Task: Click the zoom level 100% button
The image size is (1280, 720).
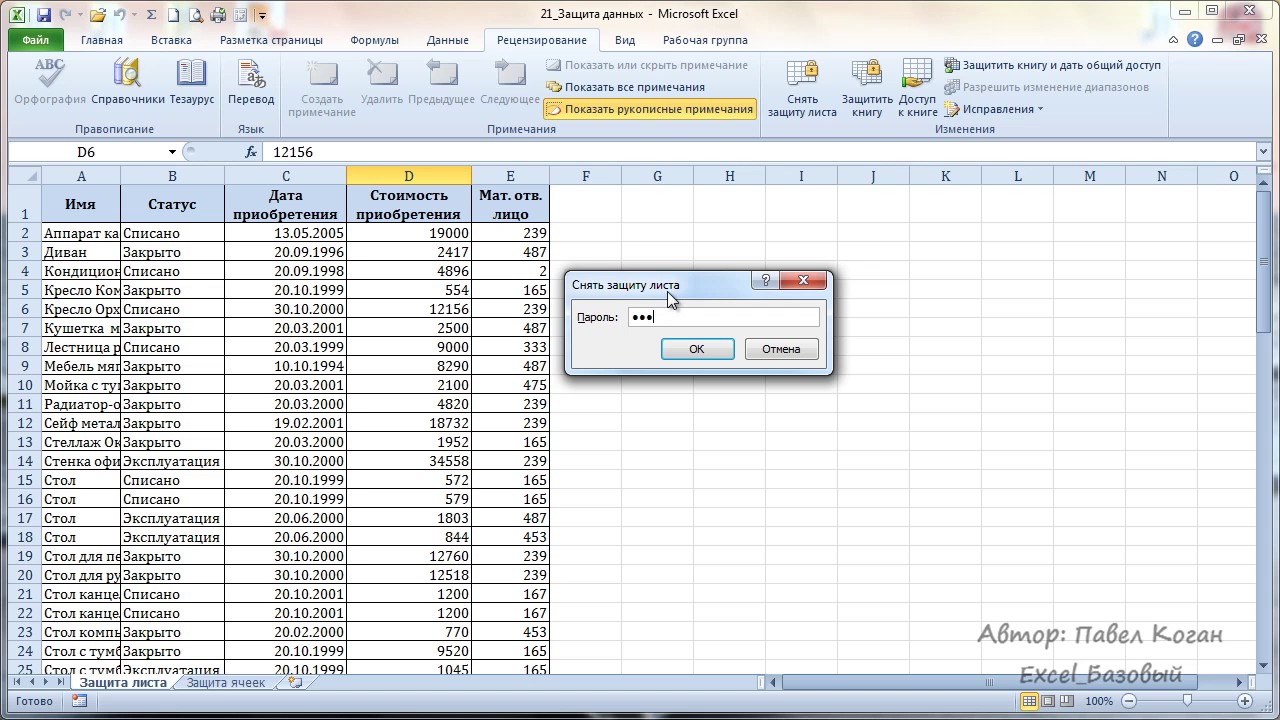Action: coord(1099,701)
